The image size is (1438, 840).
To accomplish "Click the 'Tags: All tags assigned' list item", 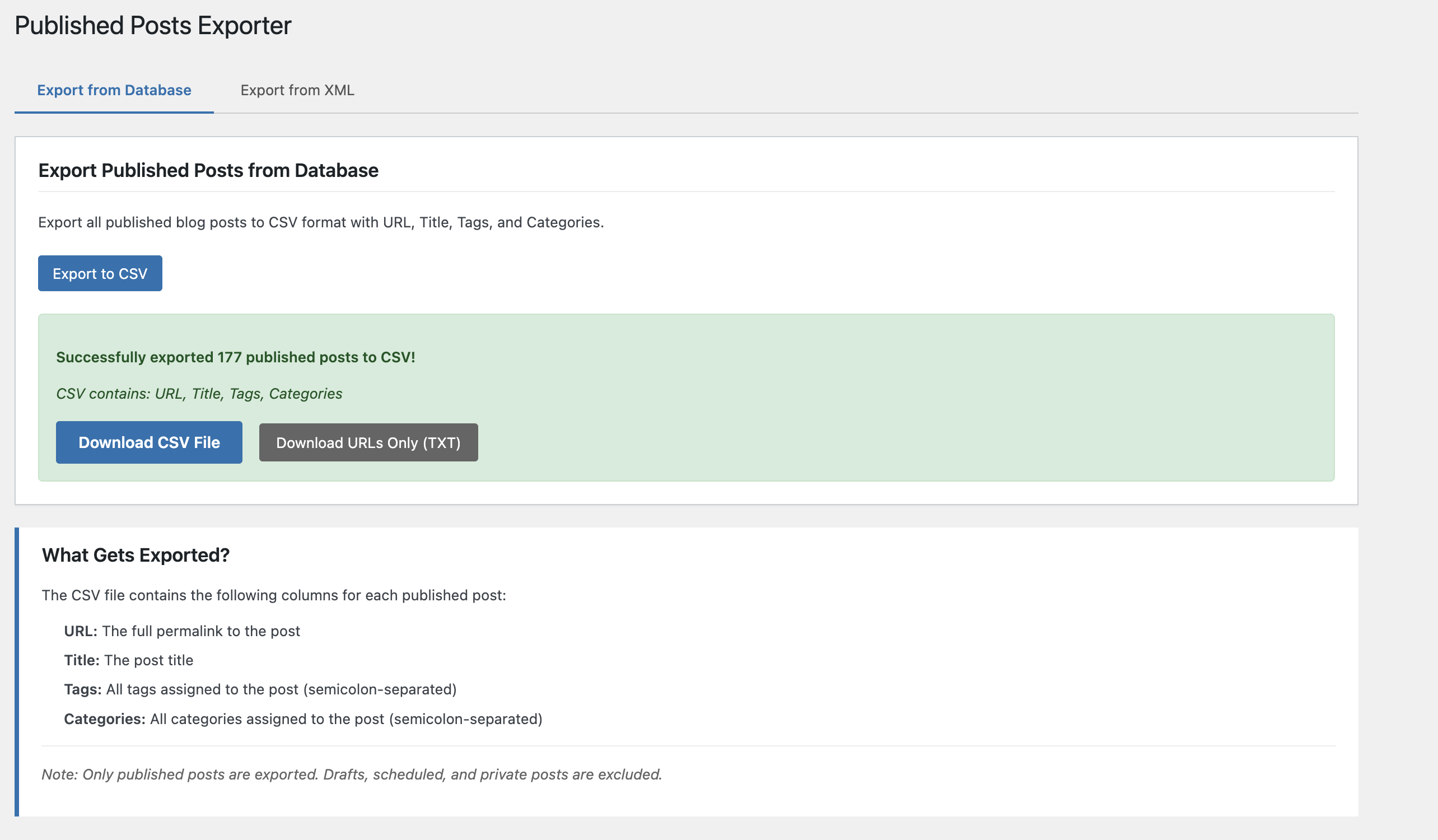I will 260,689.
